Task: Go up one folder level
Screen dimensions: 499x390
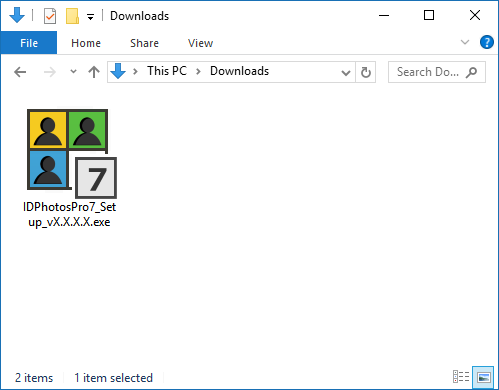Action: coord(94,72)
